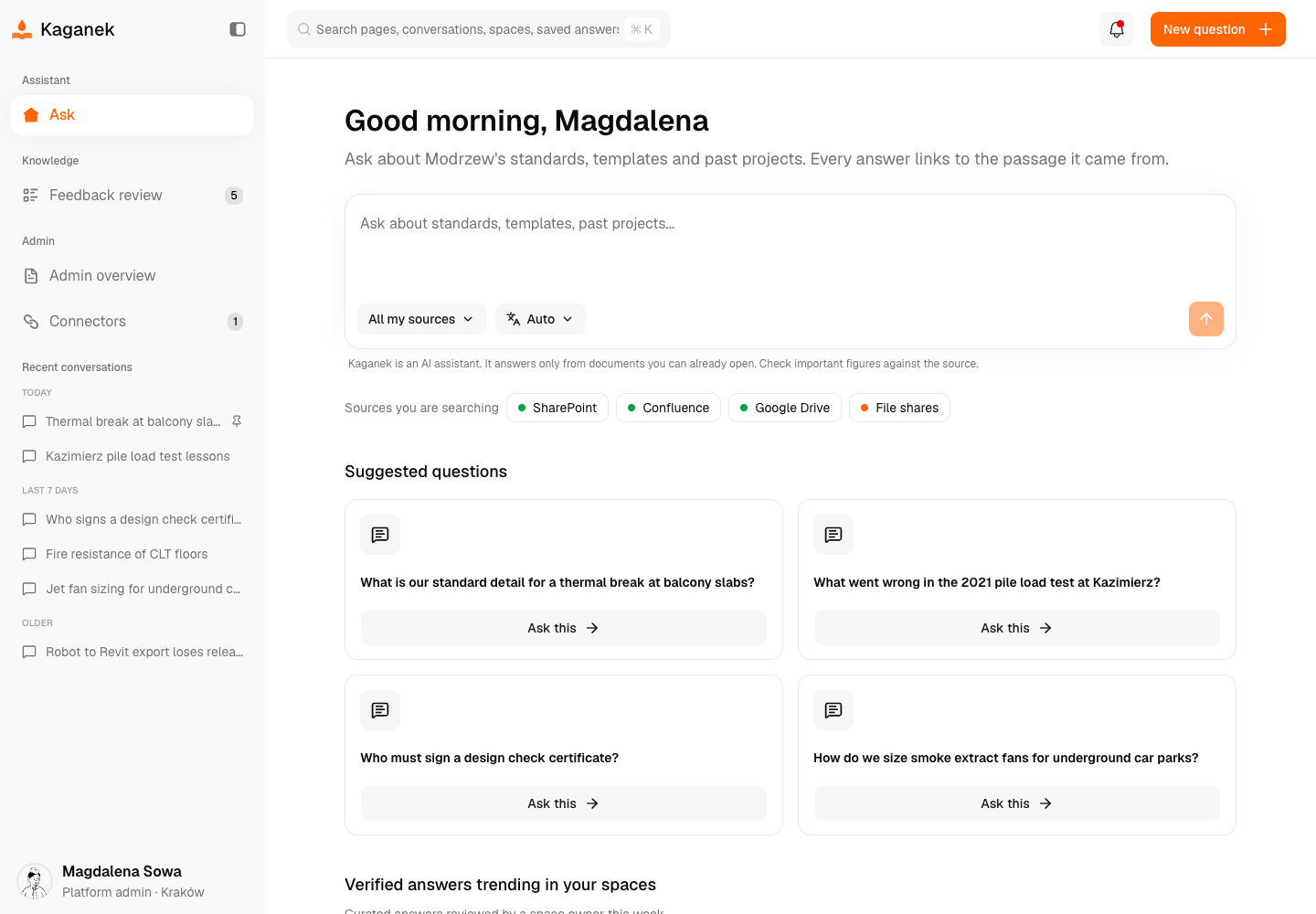1316x914 pixels.
Task: Unpin the Thermal break conversation pin icon
Action: 237,421
